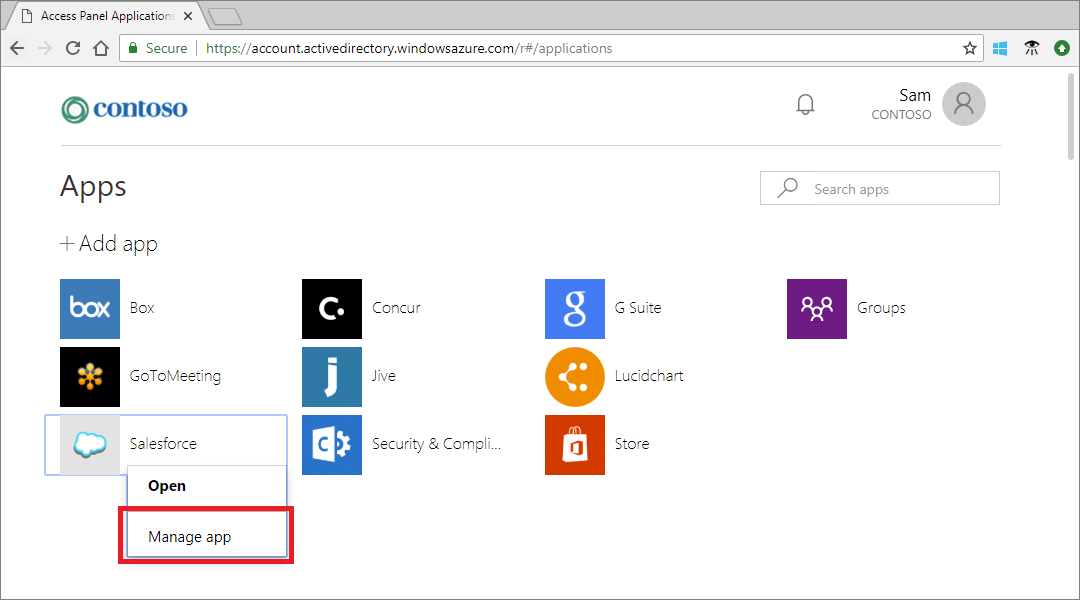
Task: Reload the page in the browser
Action: tap(73, 48)
